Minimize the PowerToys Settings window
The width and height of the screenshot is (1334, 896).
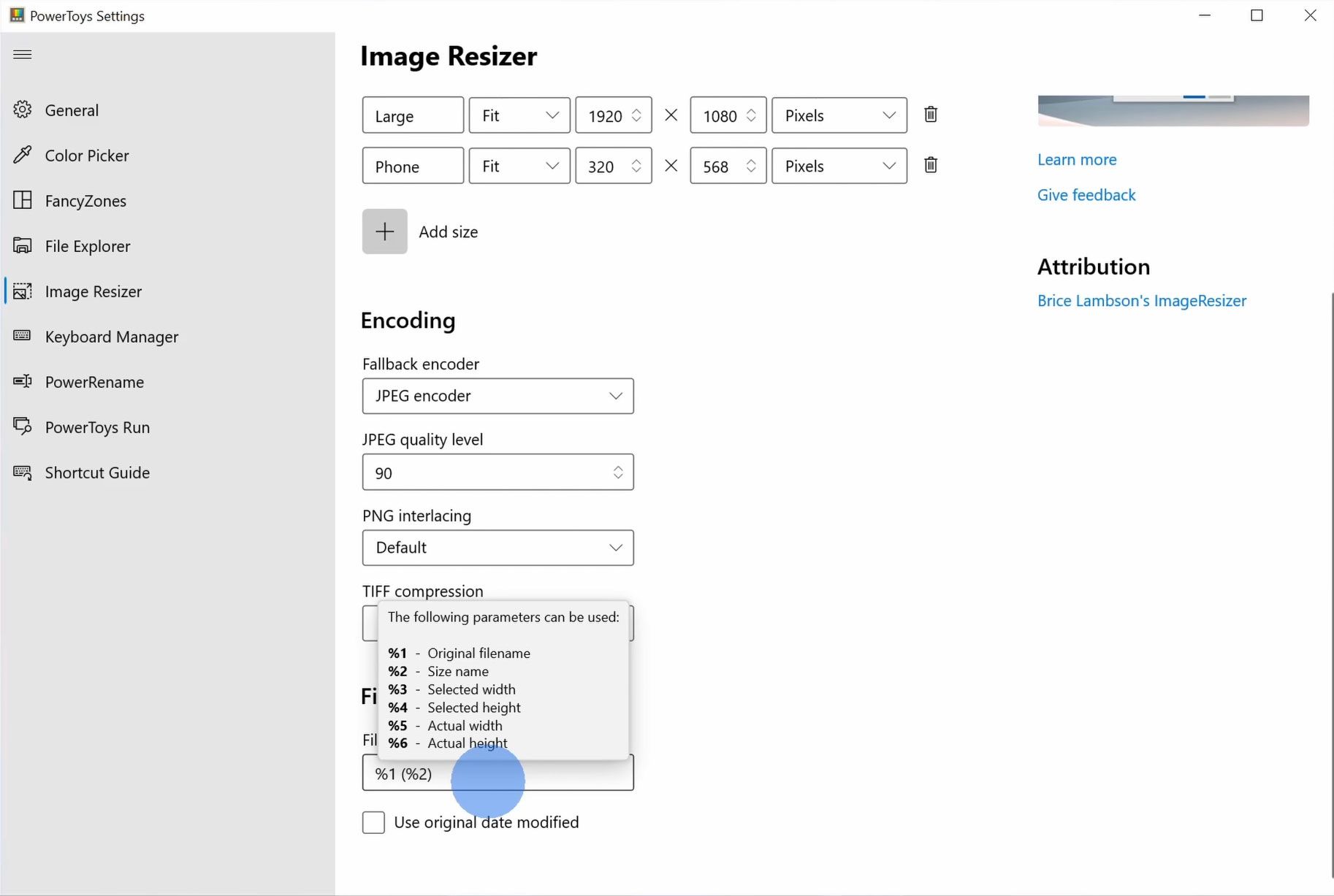1205,15
